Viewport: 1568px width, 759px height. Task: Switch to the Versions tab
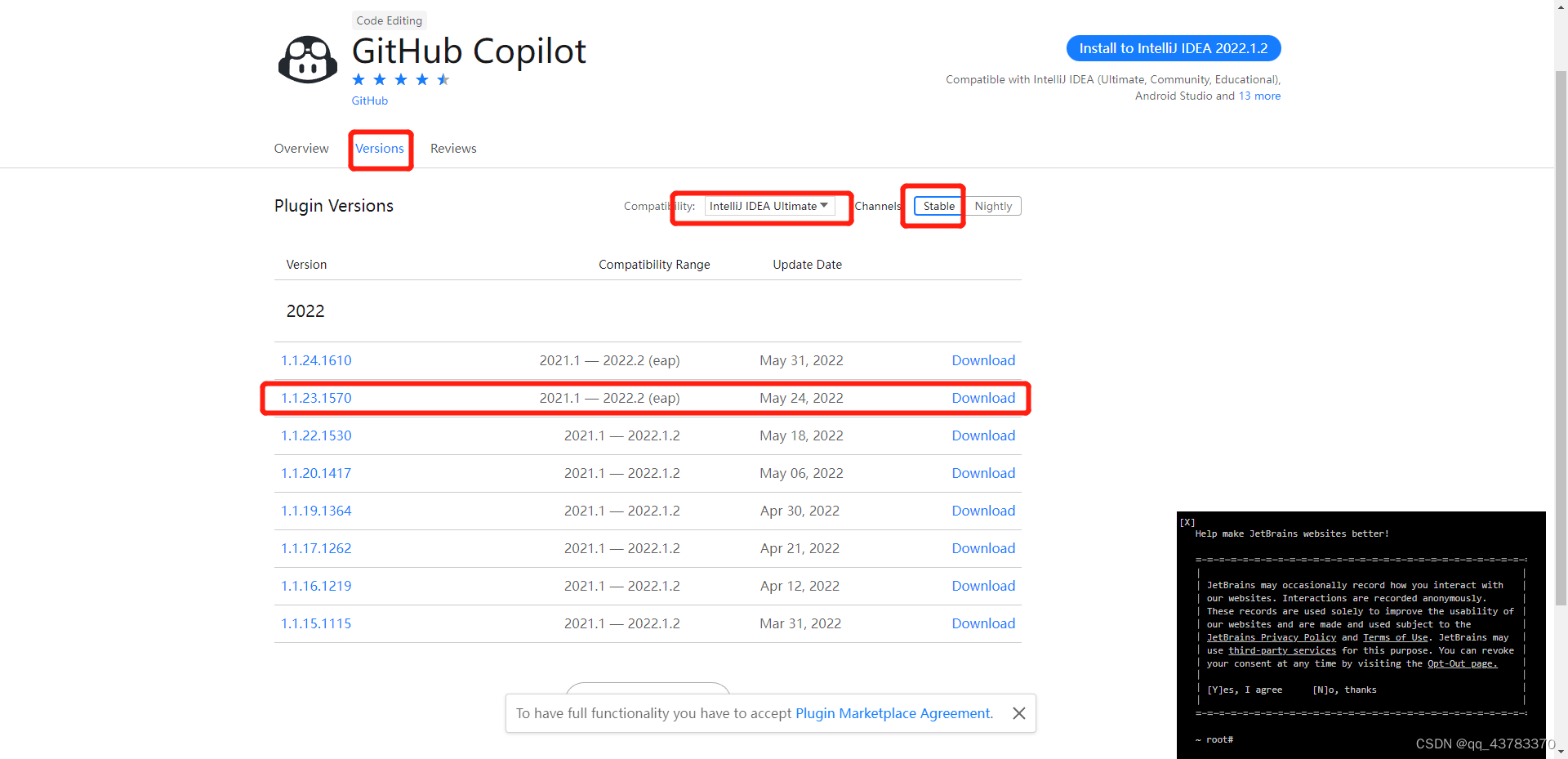[x=380, y=149]
